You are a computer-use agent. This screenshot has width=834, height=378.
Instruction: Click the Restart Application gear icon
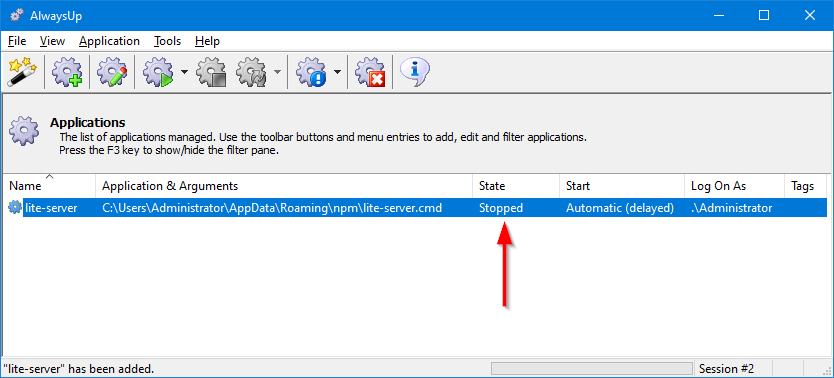click(251, 72)
